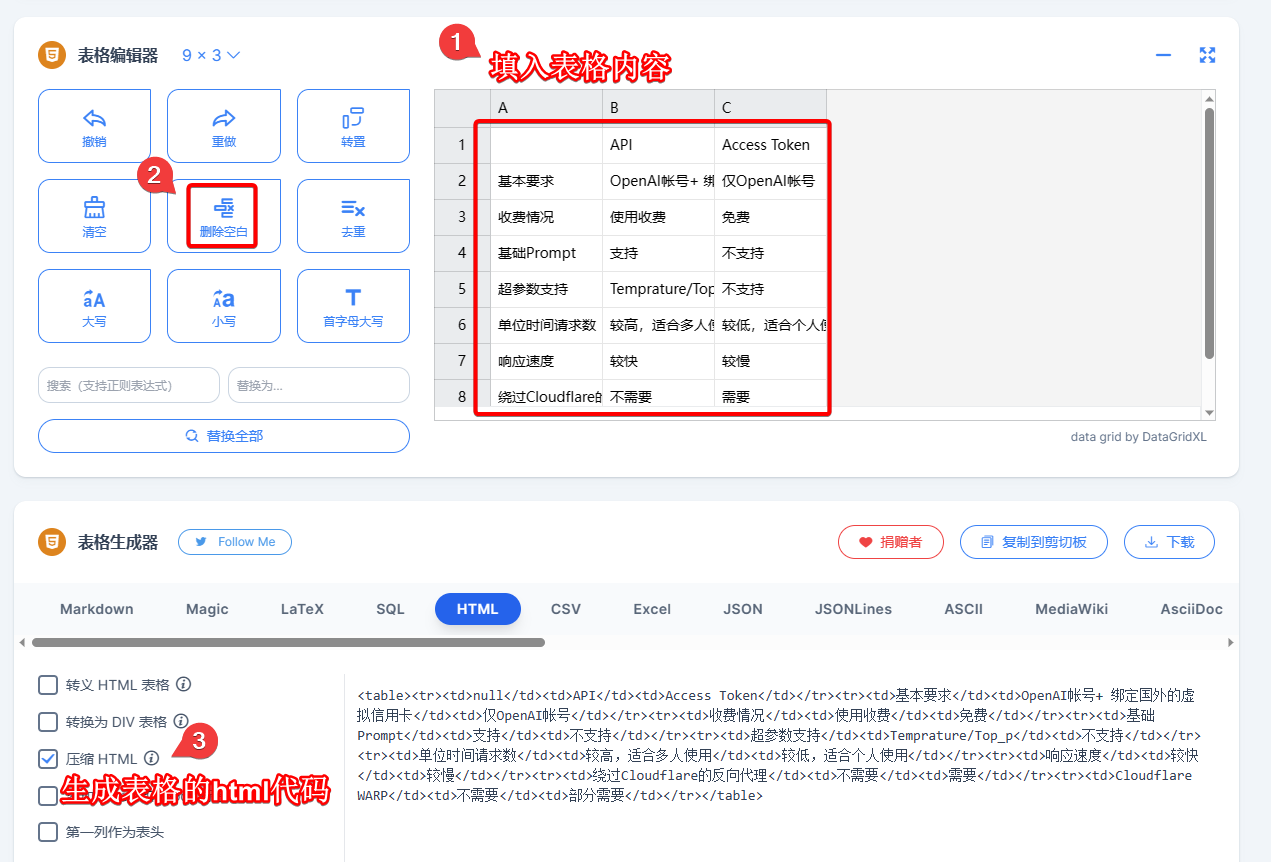Click the 捐赠者 button
The width and height of the screenshot is (1271, 862).
point(893,542)
